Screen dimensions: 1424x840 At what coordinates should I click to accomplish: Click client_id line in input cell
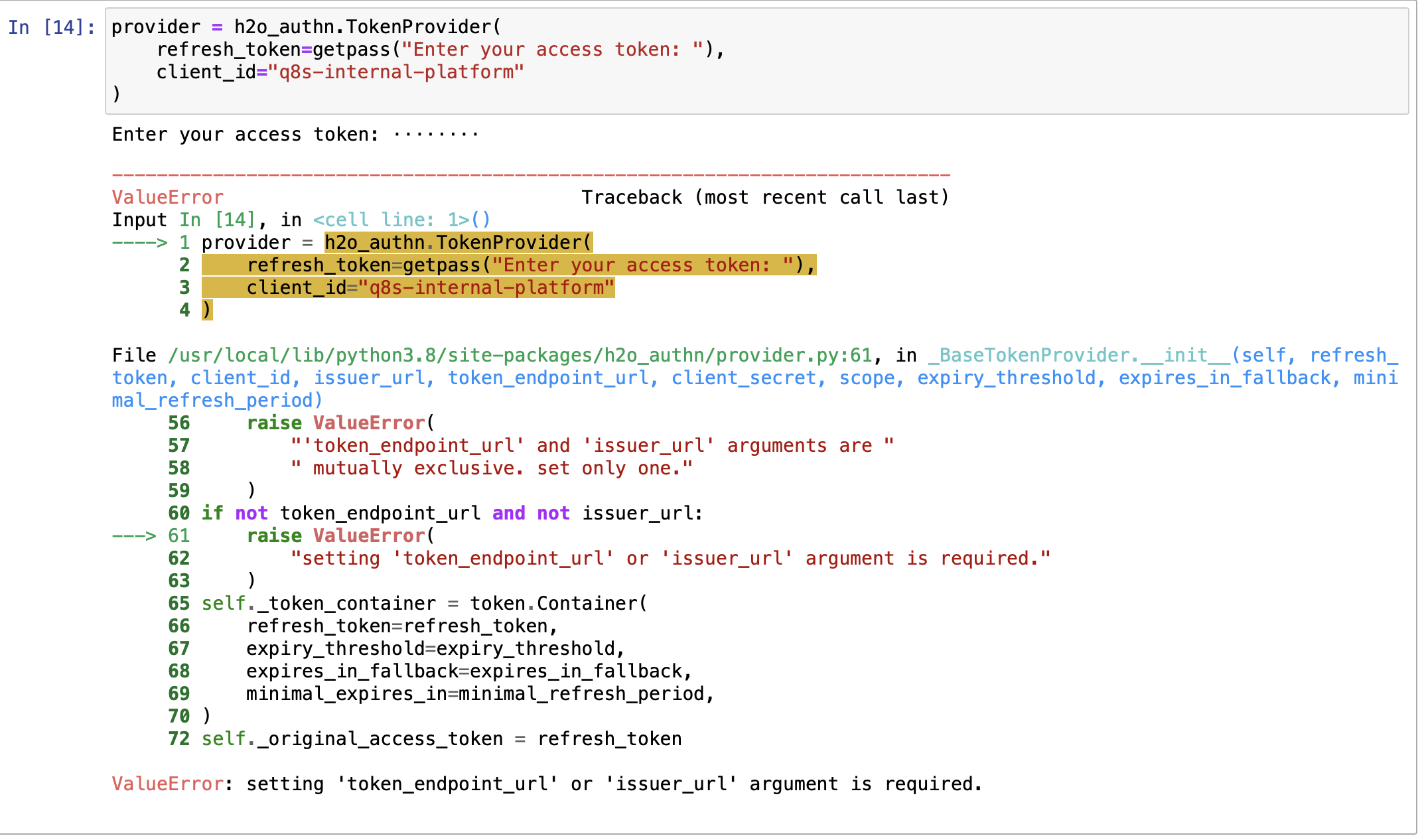340,72
